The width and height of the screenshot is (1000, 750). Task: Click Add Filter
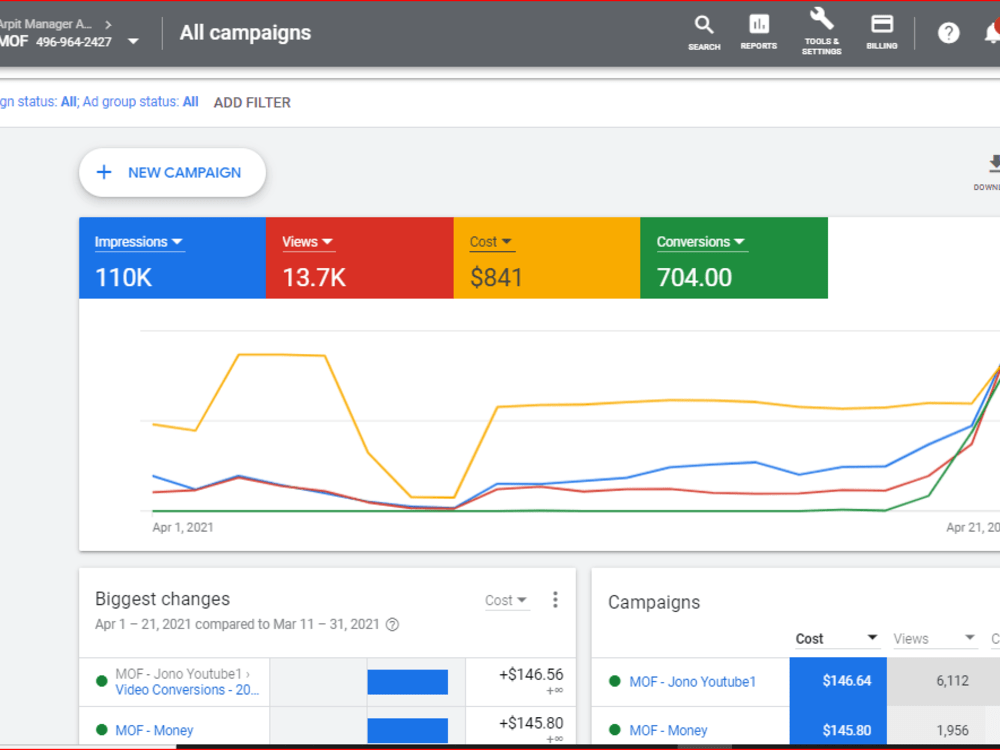coord(252,103)
